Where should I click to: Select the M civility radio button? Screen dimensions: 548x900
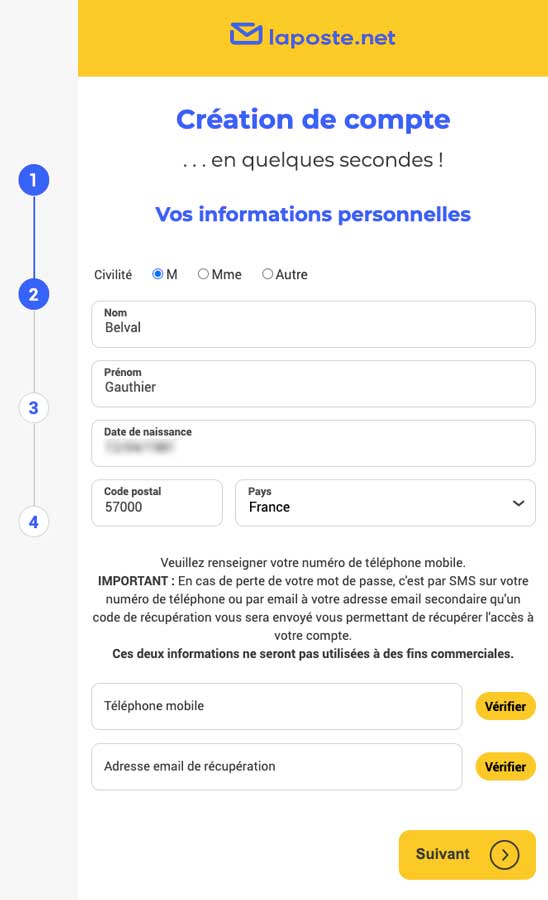(157, 274)
